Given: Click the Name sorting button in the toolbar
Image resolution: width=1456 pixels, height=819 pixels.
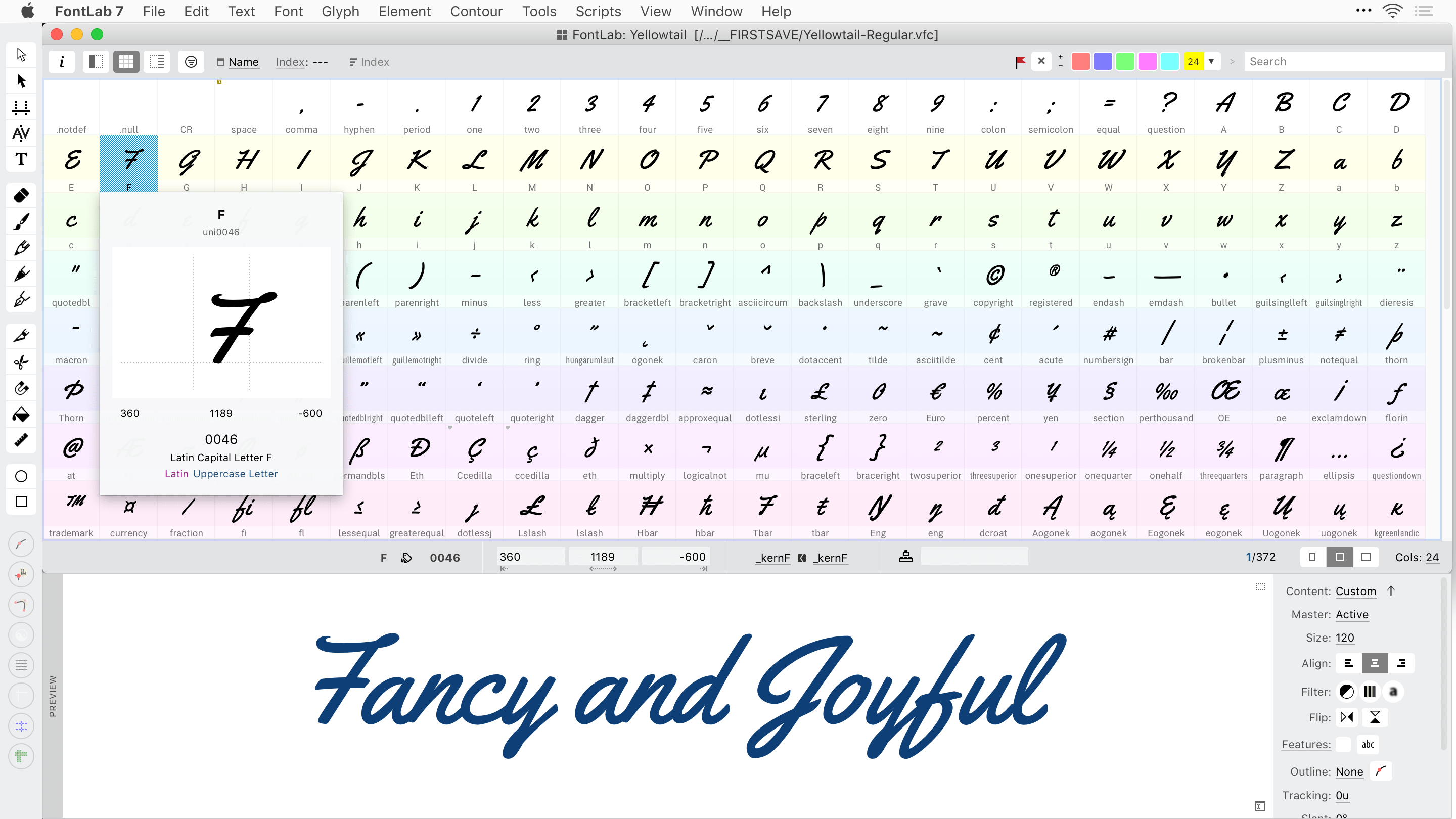Looking at the screenshot, I should (243, 62).
